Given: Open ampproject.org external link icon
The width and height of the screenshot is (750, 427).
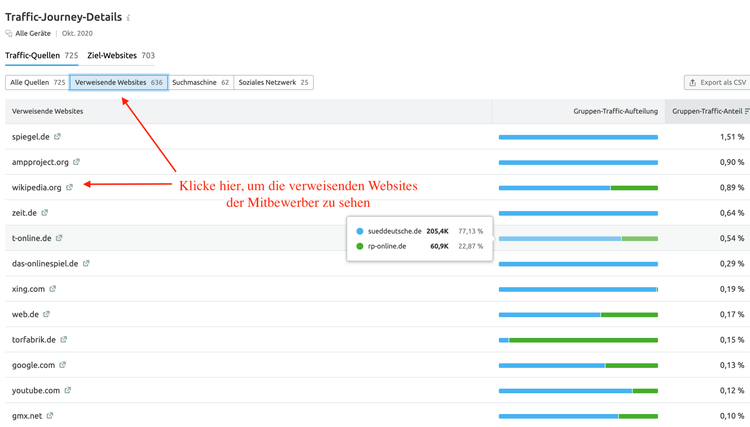Looking at the screenshot, I should tap(76, 162).
